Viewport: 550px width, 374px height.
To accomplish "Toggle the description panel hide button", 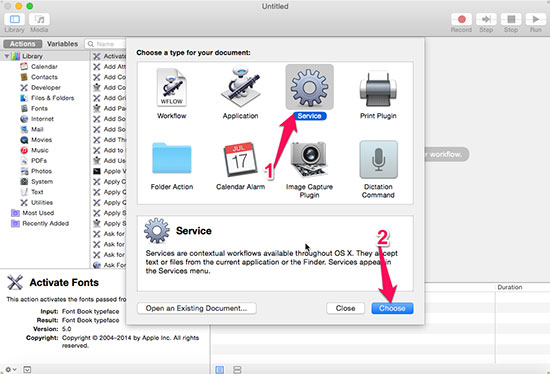I will (27, 369).
